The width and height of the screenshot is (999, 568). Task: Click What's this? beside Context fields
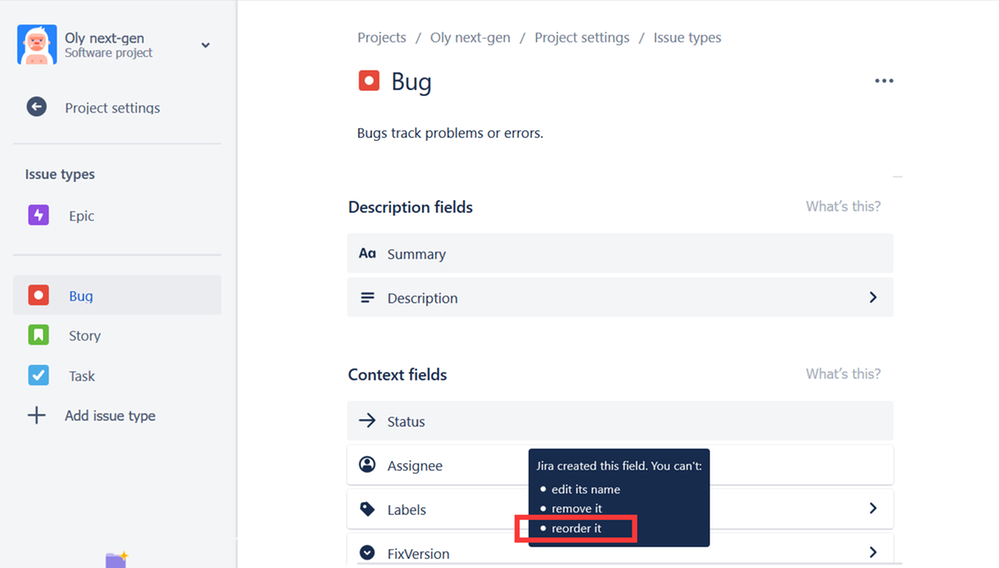click(x=843, y=374)
